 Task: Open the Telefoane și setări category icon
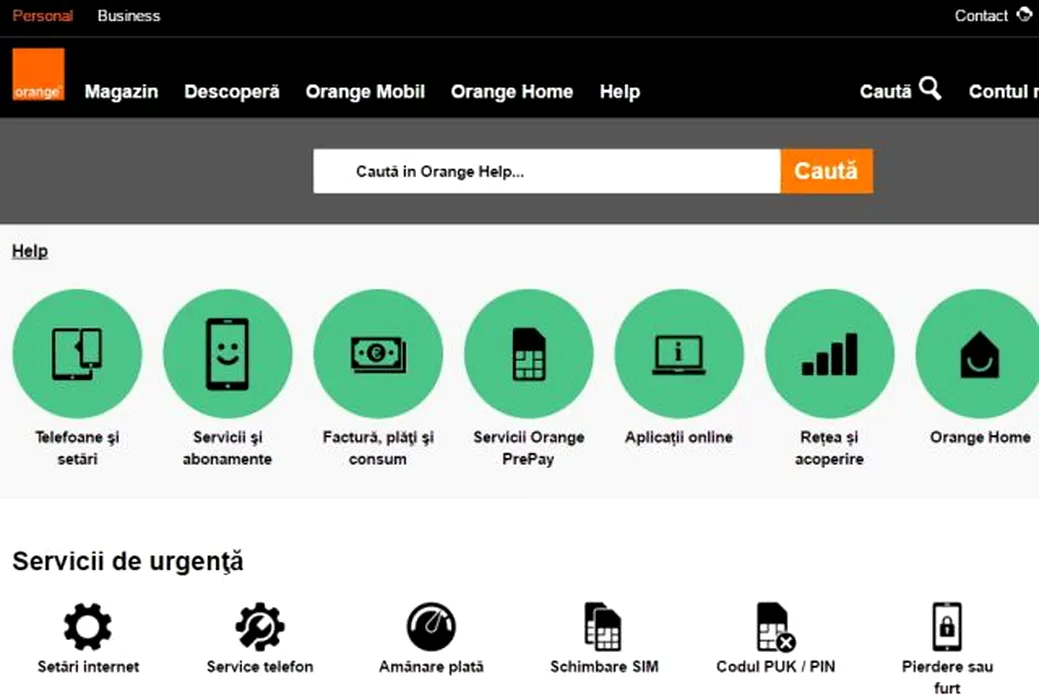[x=77, y=353]
